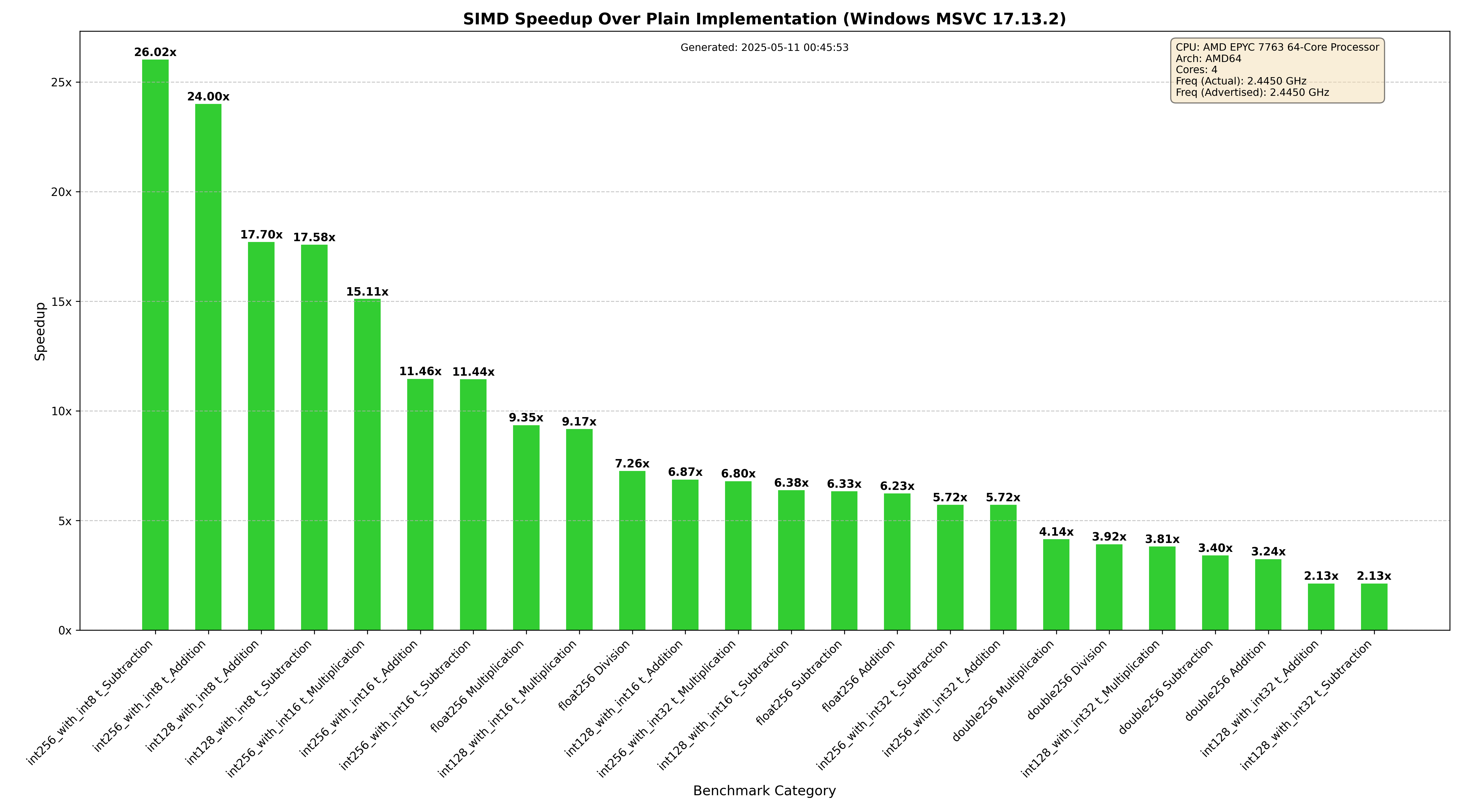Click the CPU info box

(x=1277, y=70)
